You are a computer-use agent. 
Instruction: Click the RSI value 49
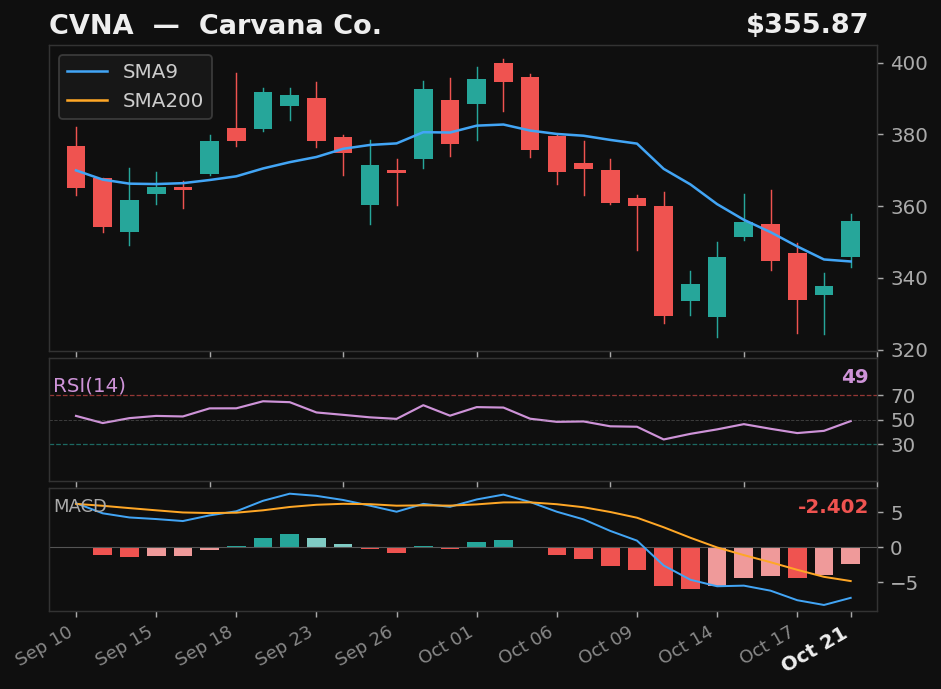pos(855,376)
